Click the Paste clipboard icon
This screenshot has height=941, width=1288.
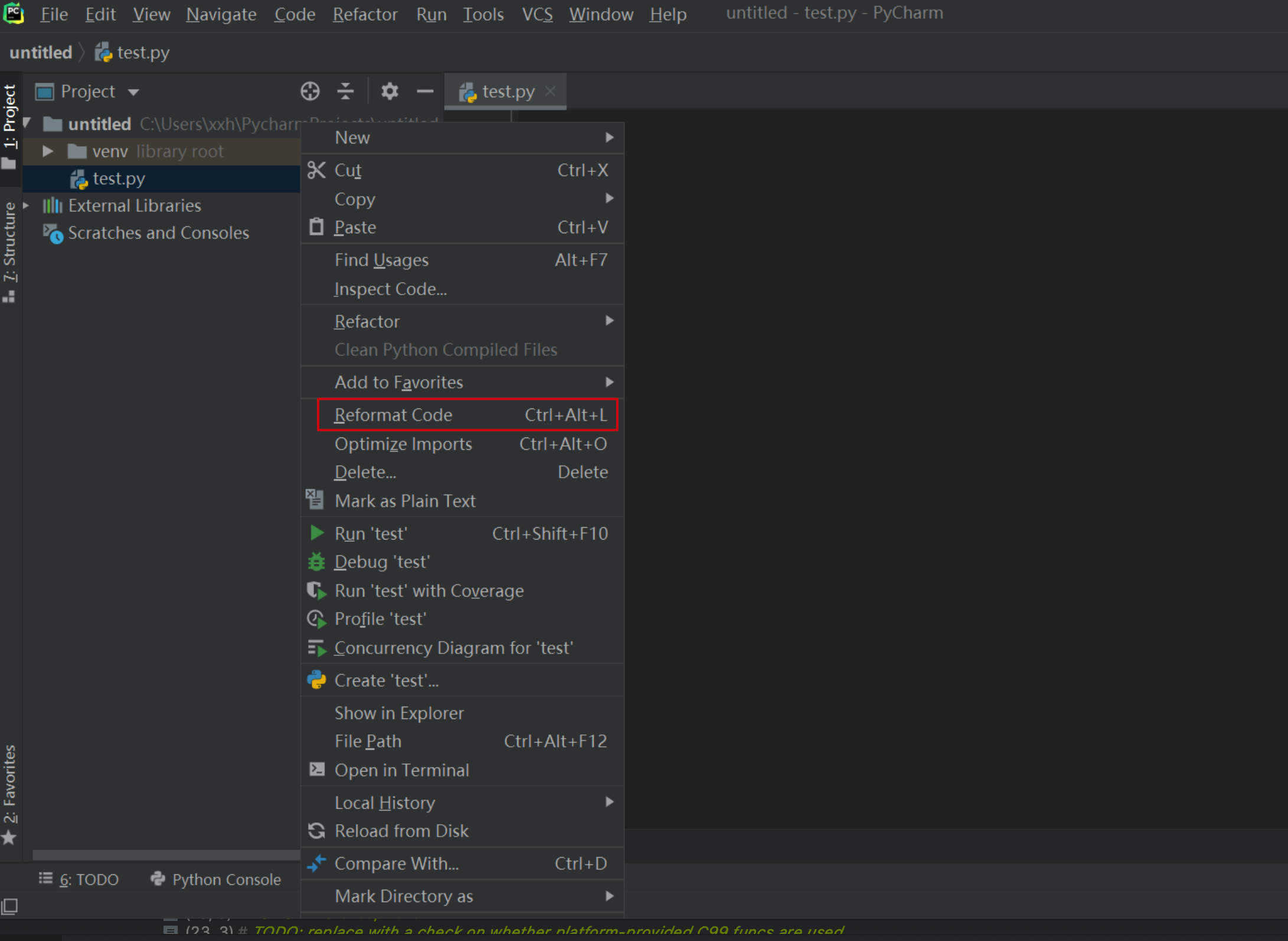(316, 227)
